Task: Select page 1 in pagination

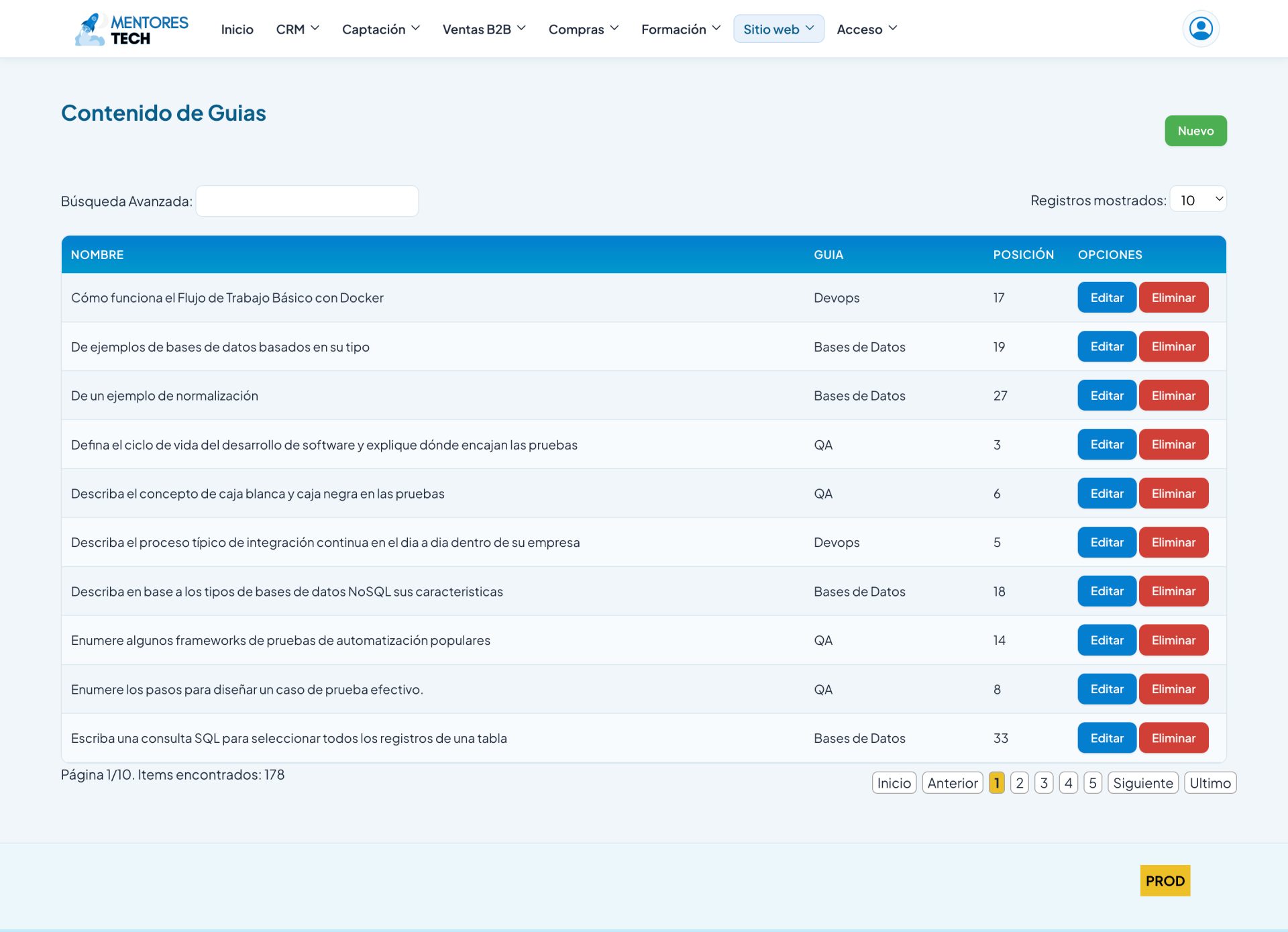Action: coord(996,783)
